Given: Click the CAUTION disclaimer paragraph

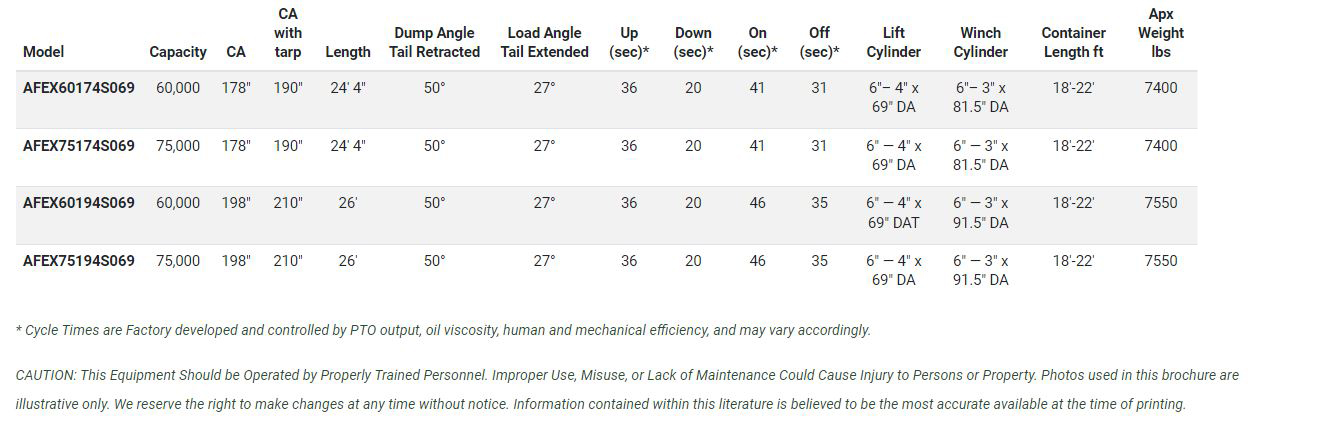Looking at the screenshot, I should pyautogui.click(x=627, y=390).
